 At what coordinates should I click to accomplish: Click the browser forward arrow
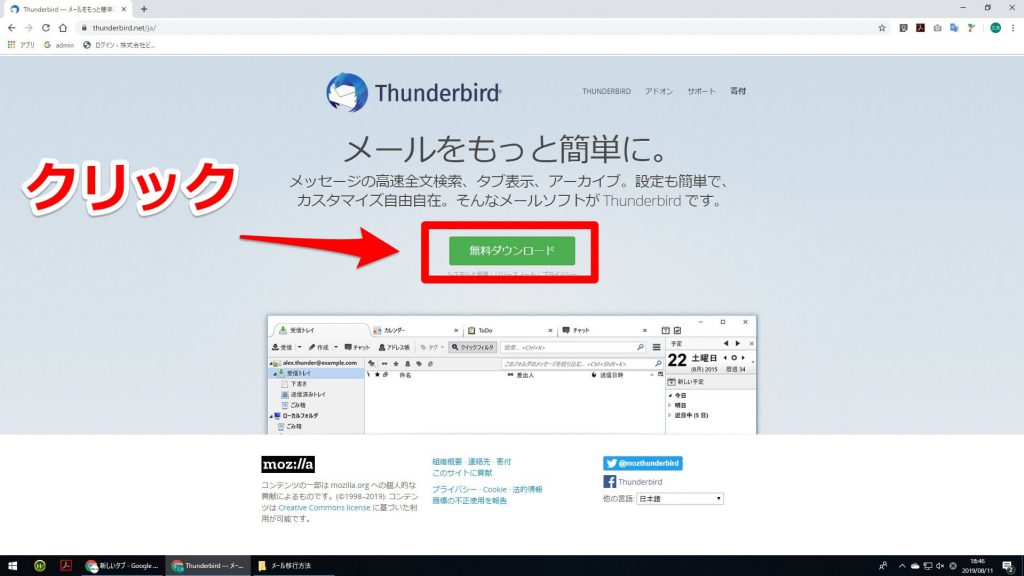click(x=29, y=27)
